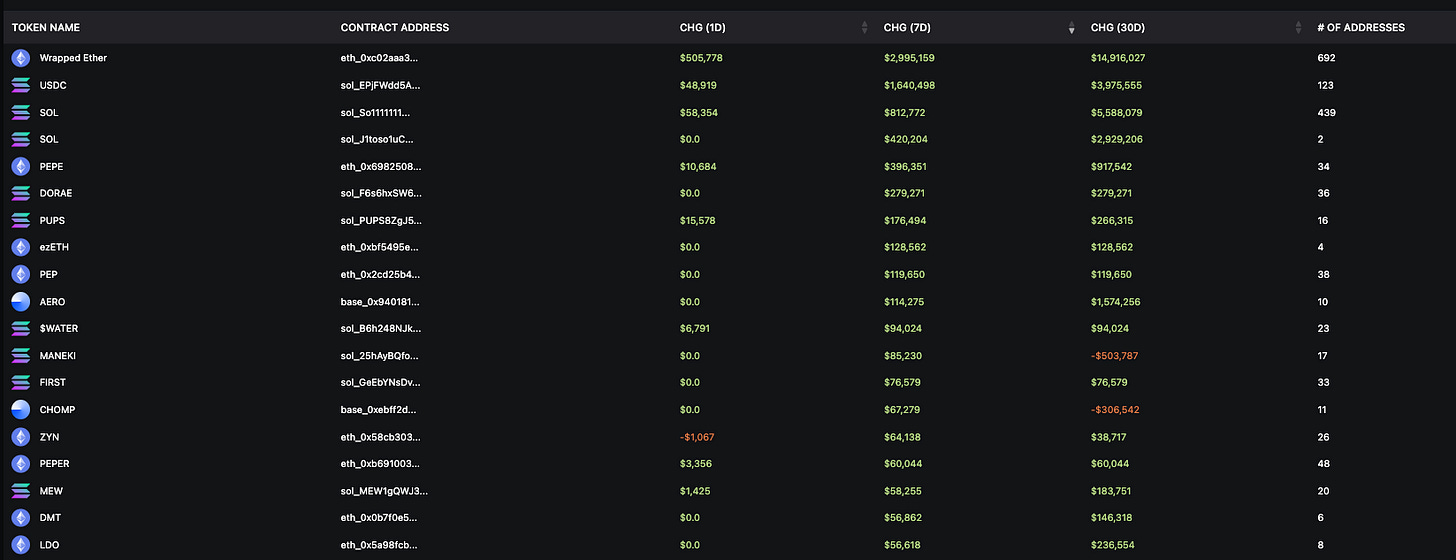Click the 1D change value $48,919
1456x560 pixels.
pos(698,85)
